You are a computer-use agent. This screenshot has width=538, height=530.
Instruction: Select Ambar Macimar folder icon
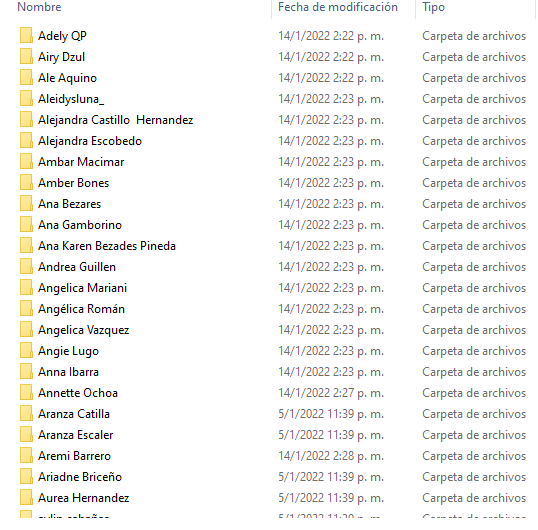pos(26,162)
